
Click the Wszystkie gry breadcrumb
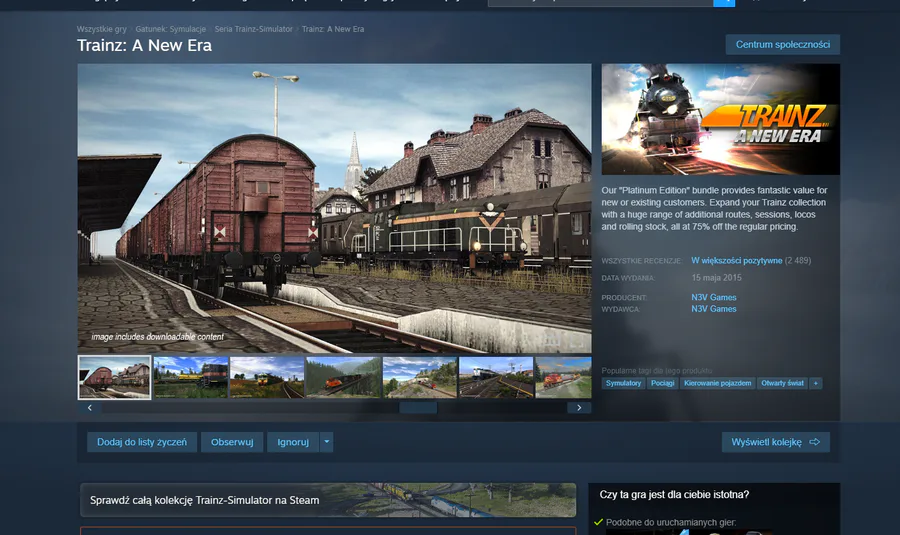(x=102, y=29)
